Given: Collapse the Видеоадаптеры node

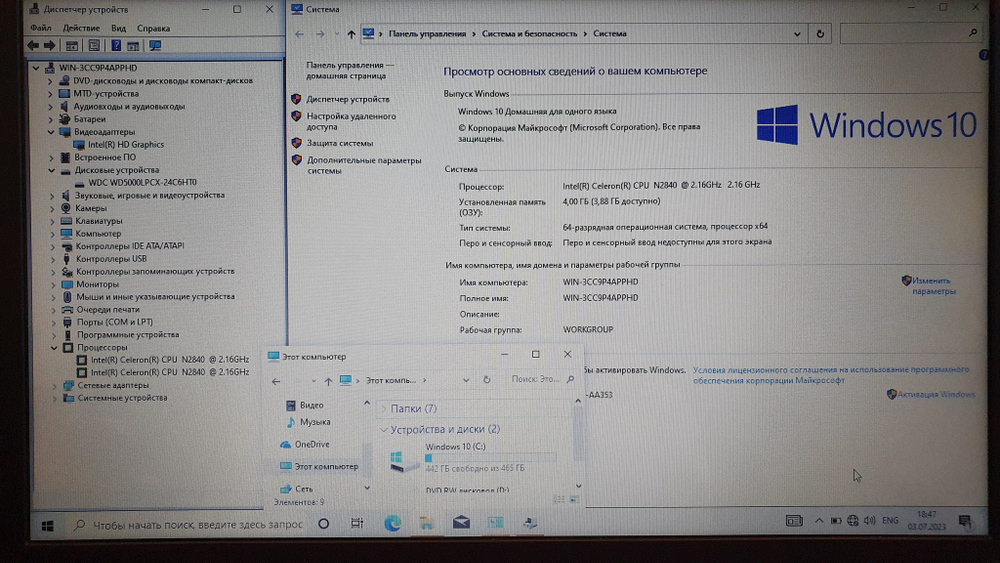Looking at the screenshot, I should [x=51, y=132].
